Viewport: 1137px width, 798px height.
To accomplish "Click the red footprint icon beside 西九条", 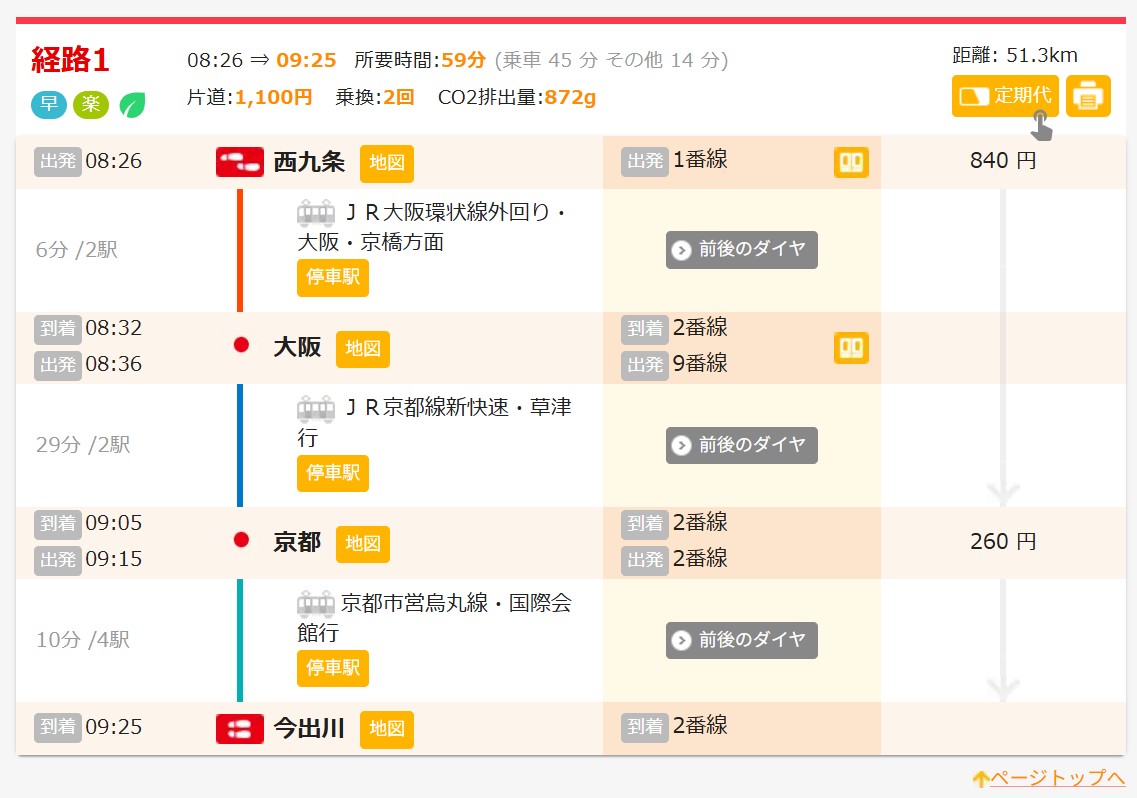I will pyautogui.click(x=239, y=162).
